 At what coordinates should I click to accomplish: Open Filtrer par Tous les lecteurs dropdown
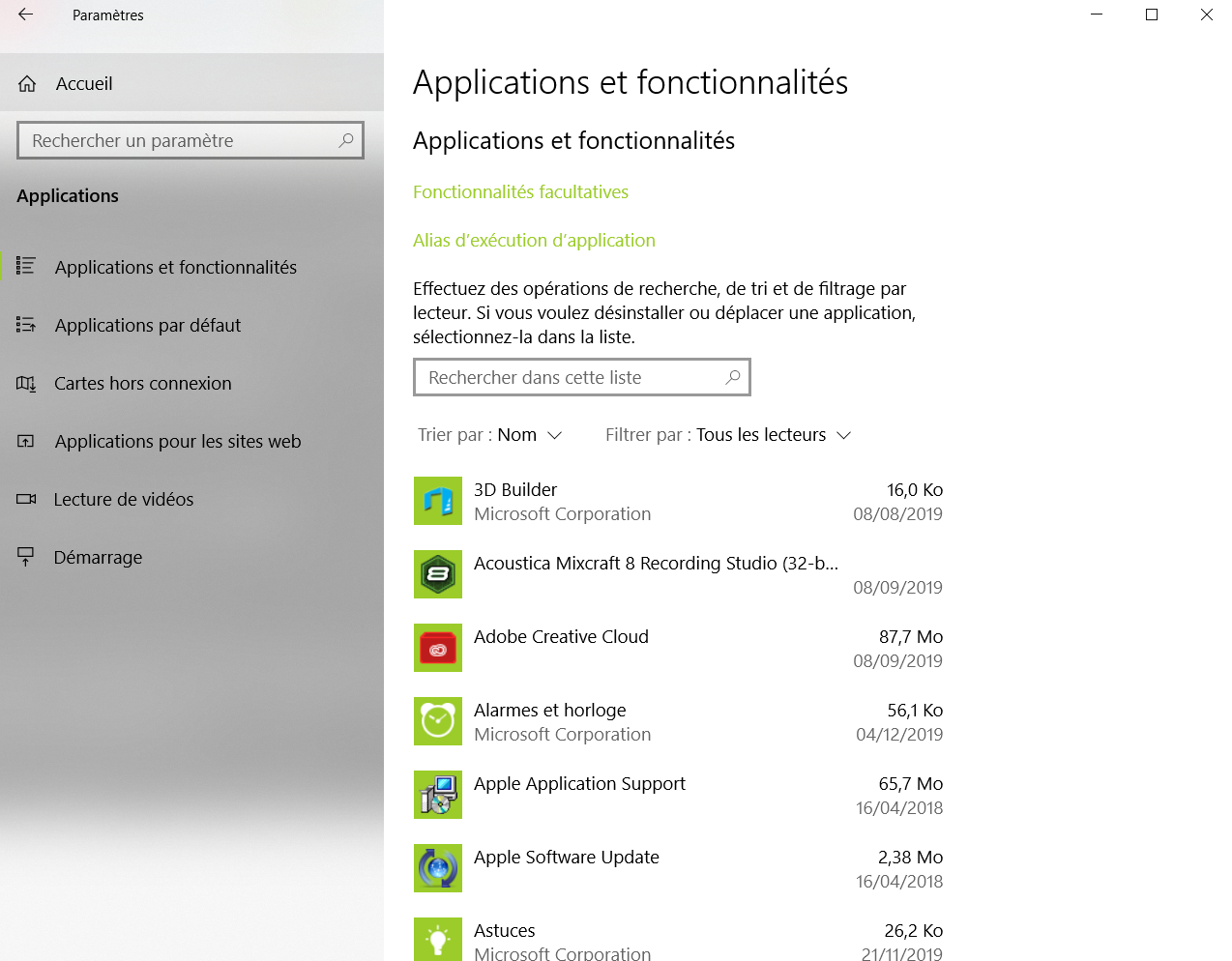pyautogui.click(x=729, y=435)
